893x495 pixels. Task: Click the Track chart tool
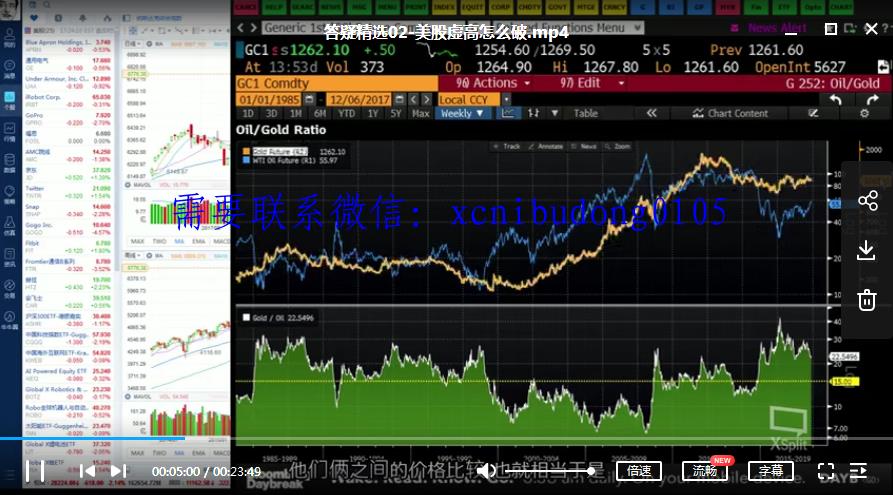coord(507,146)
